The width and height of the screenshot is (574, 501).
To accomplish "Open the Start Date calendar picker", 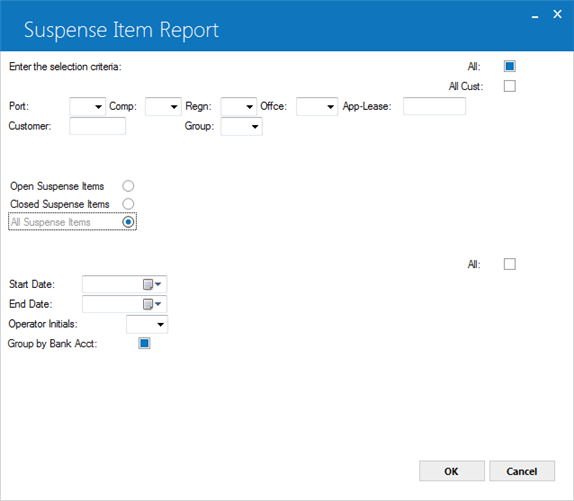I will [152, 284].
